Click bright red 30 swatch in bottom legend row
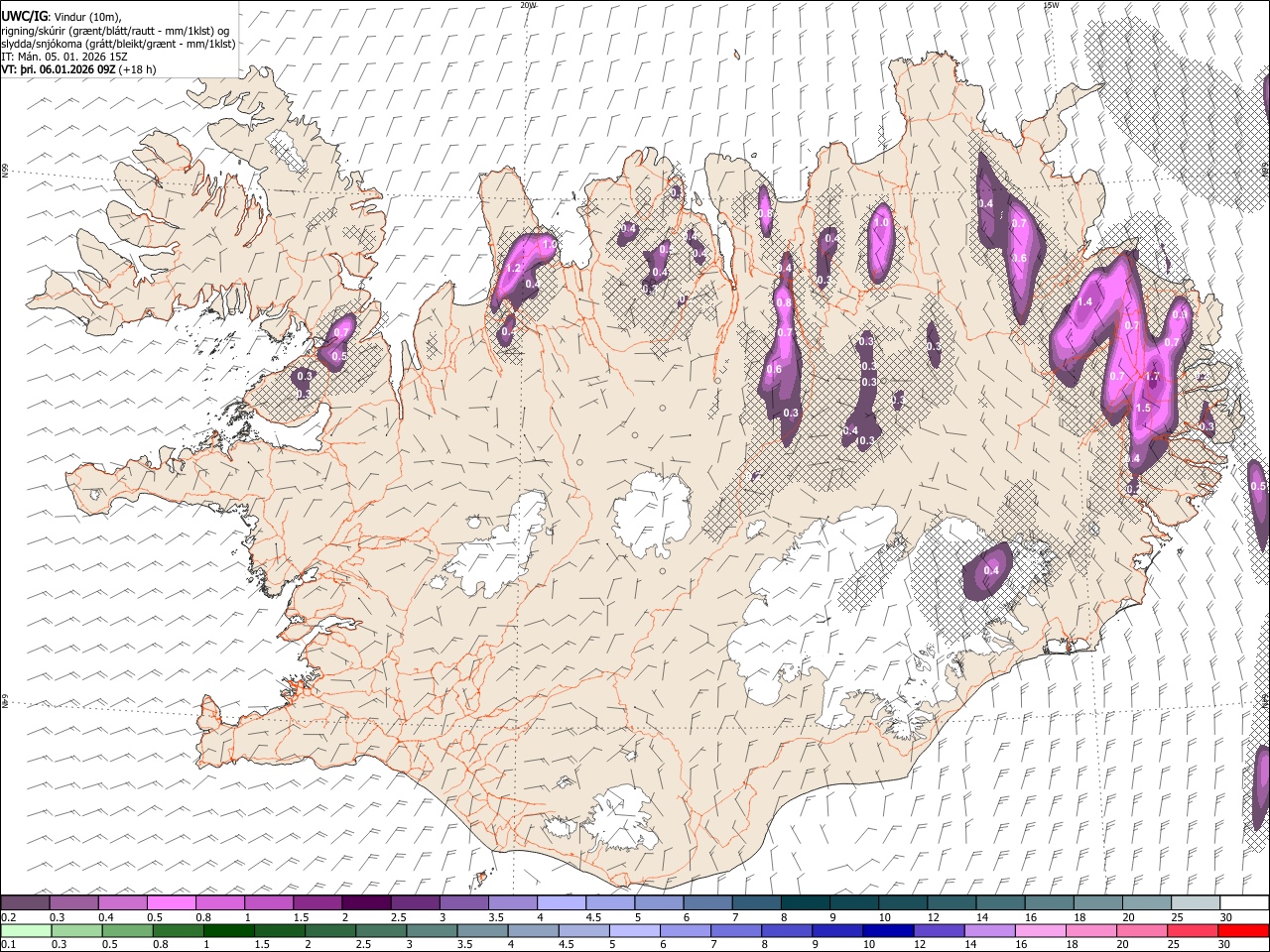Screen dimensions: 1270x952 pyautogui.click(x=1244, y=930)
